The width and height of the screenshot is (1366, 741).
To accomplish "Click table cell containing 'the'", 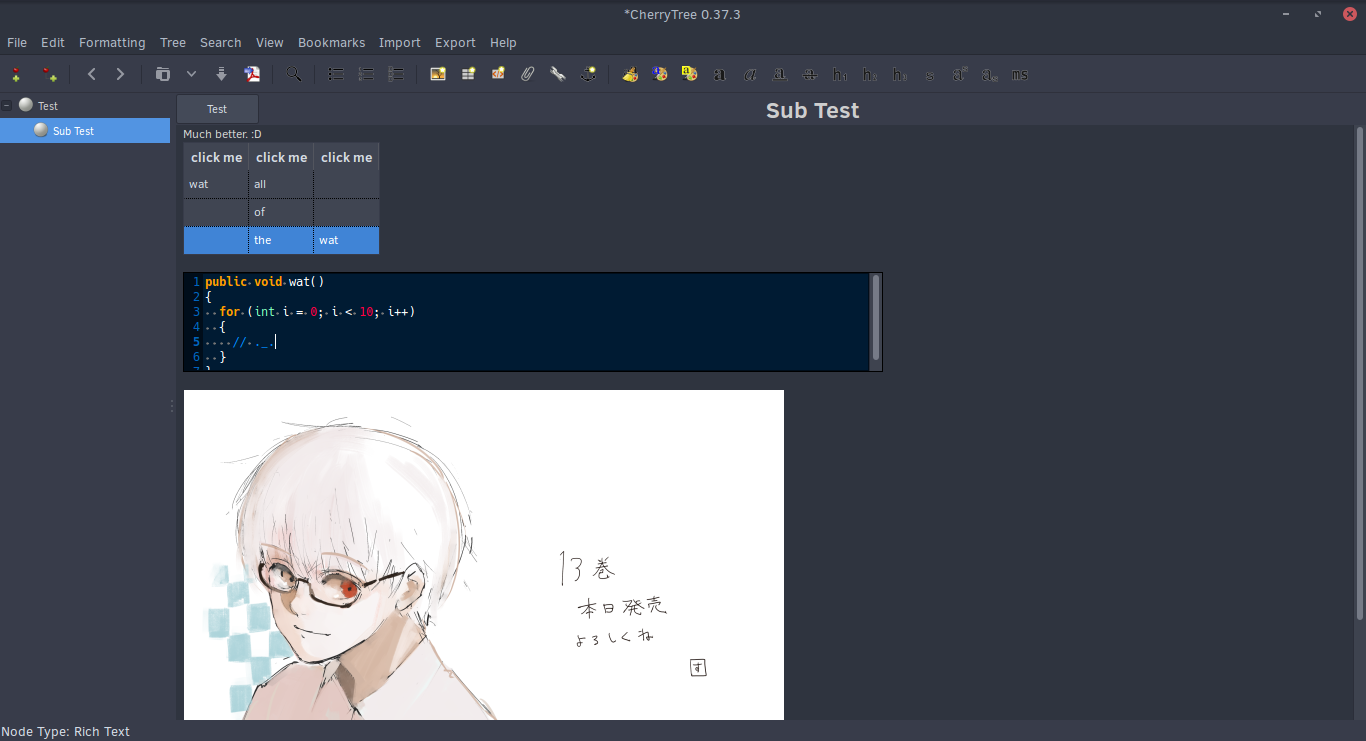I will [x=281, y=240].
